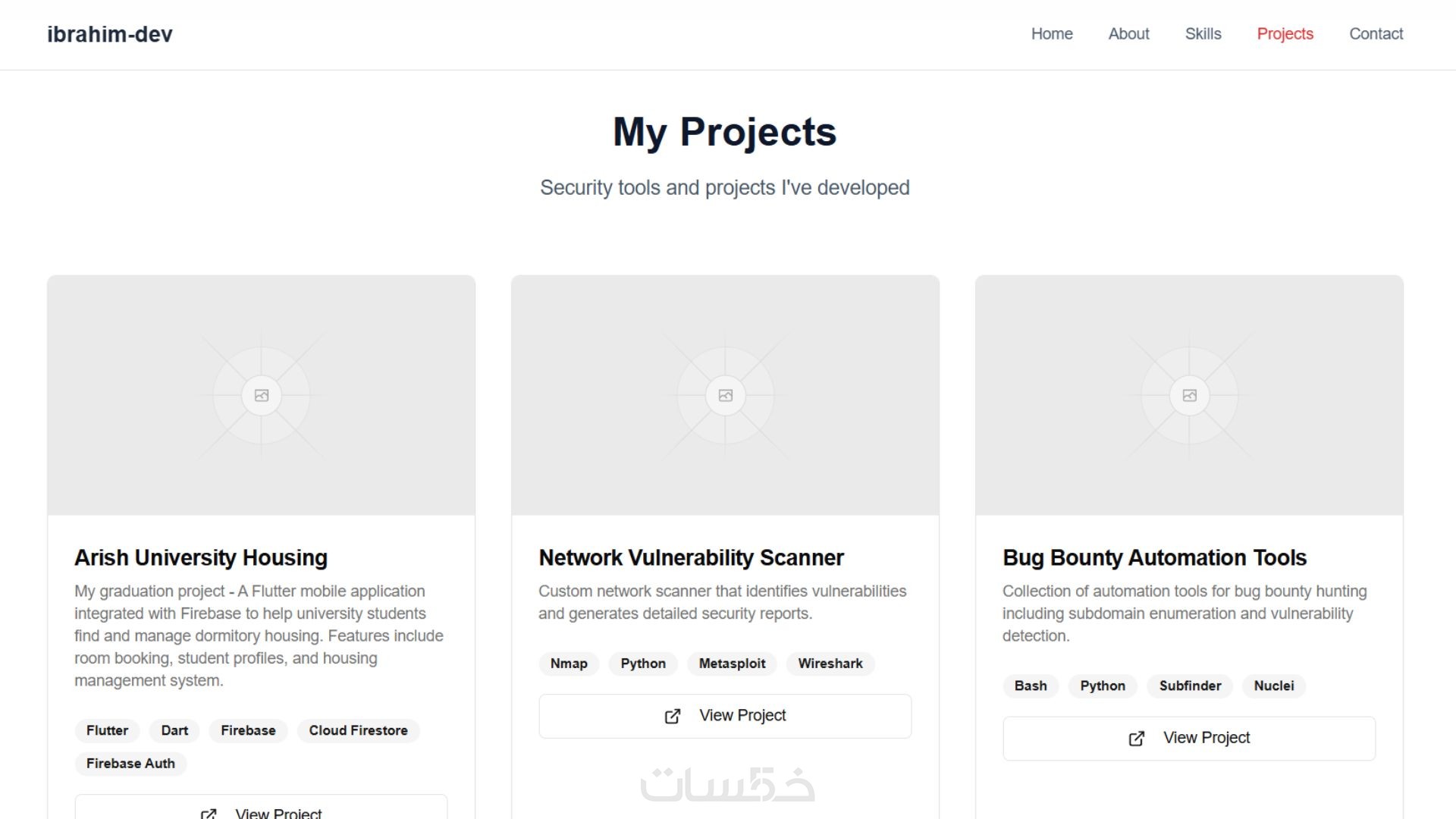Click the Metasploit tag
Viewport: 1456px width, 819px height.
click(732, 664)
